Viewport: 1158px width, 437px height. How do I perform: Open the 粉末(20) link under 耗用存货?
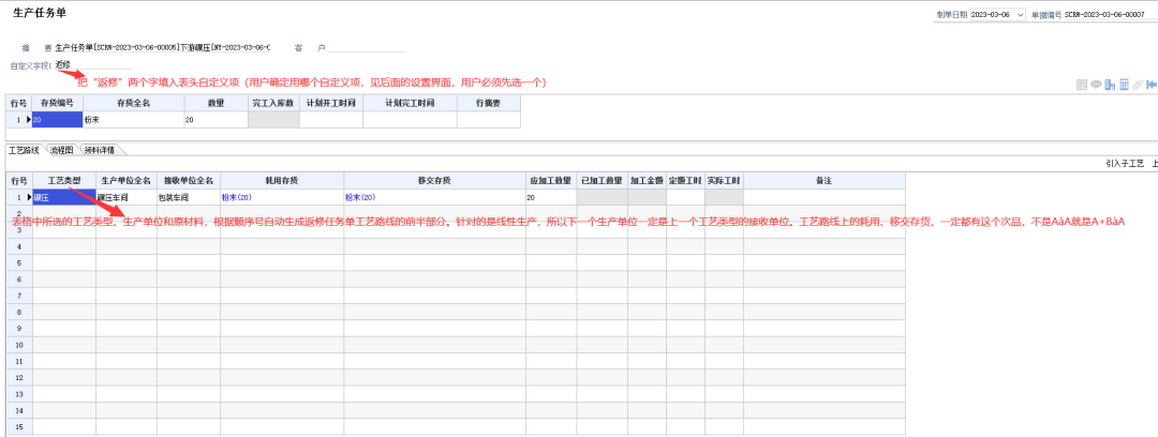[x=236, y=198]
